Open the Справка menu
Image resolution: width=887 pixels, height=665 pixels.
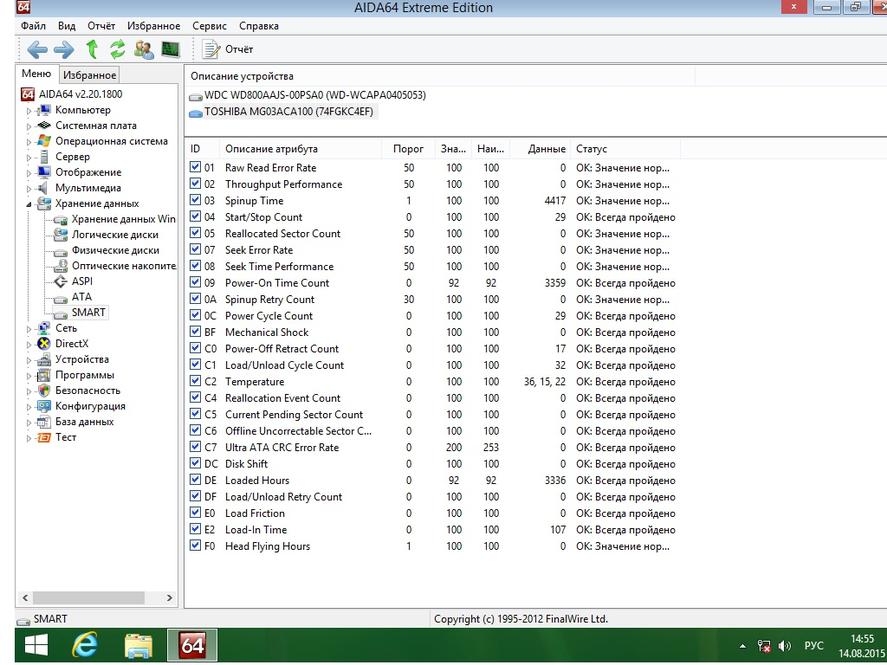(x=259, y=26)
